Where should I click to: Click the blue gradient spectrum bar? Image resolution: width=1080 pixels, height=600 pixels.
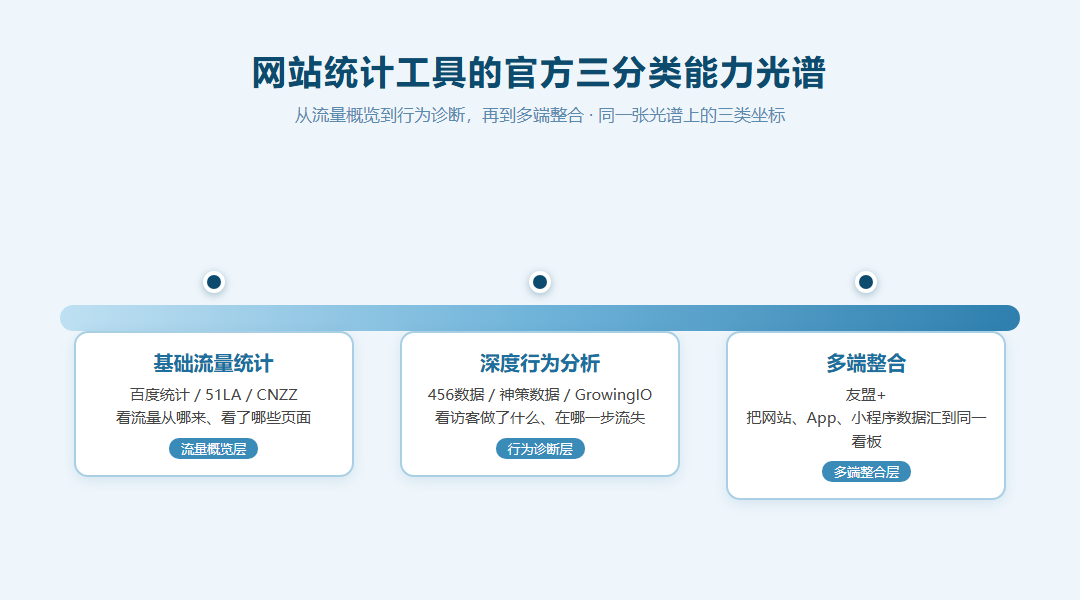[540, 318]
